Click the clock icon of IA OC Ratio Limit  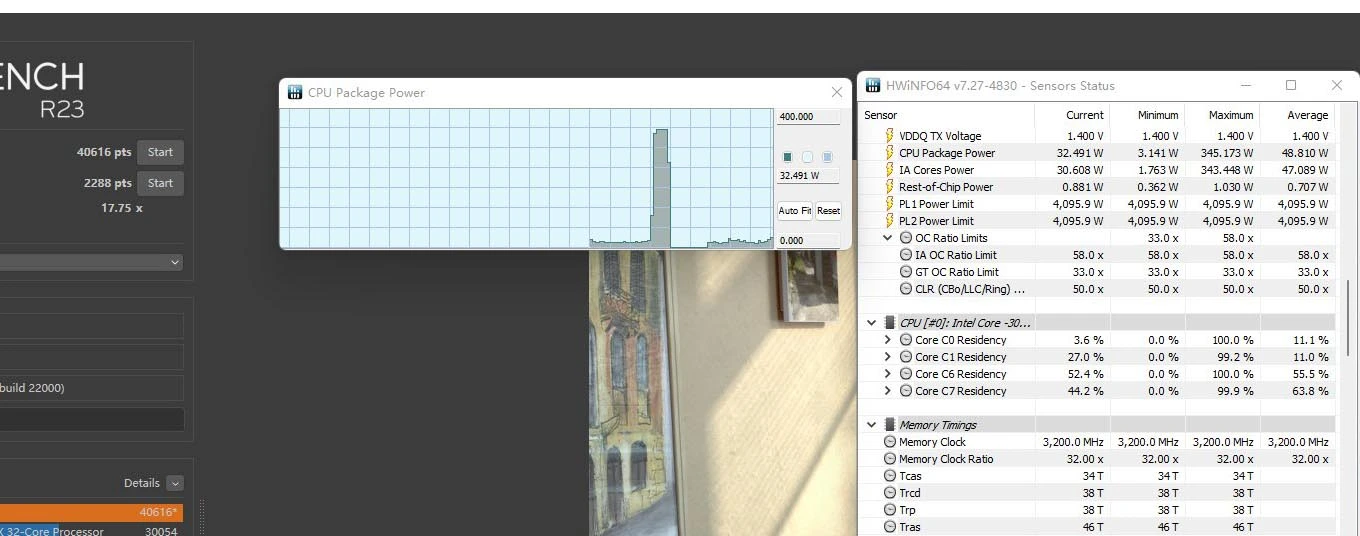tap(906, 255)
